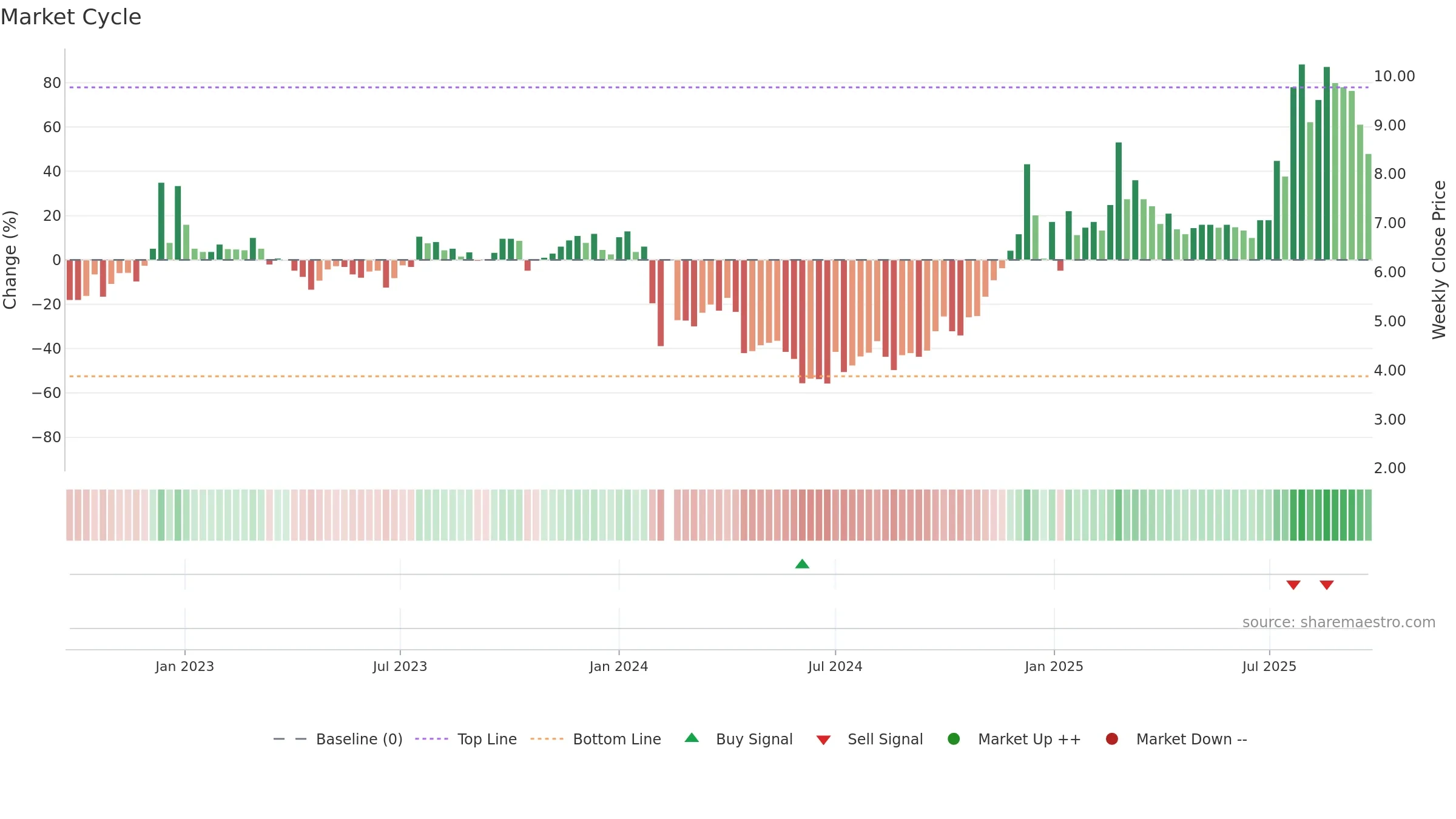Click the dark red Market Down legend circle
The height and width of the screenshot is (819, 1456).
click(x=1112, y=739)
